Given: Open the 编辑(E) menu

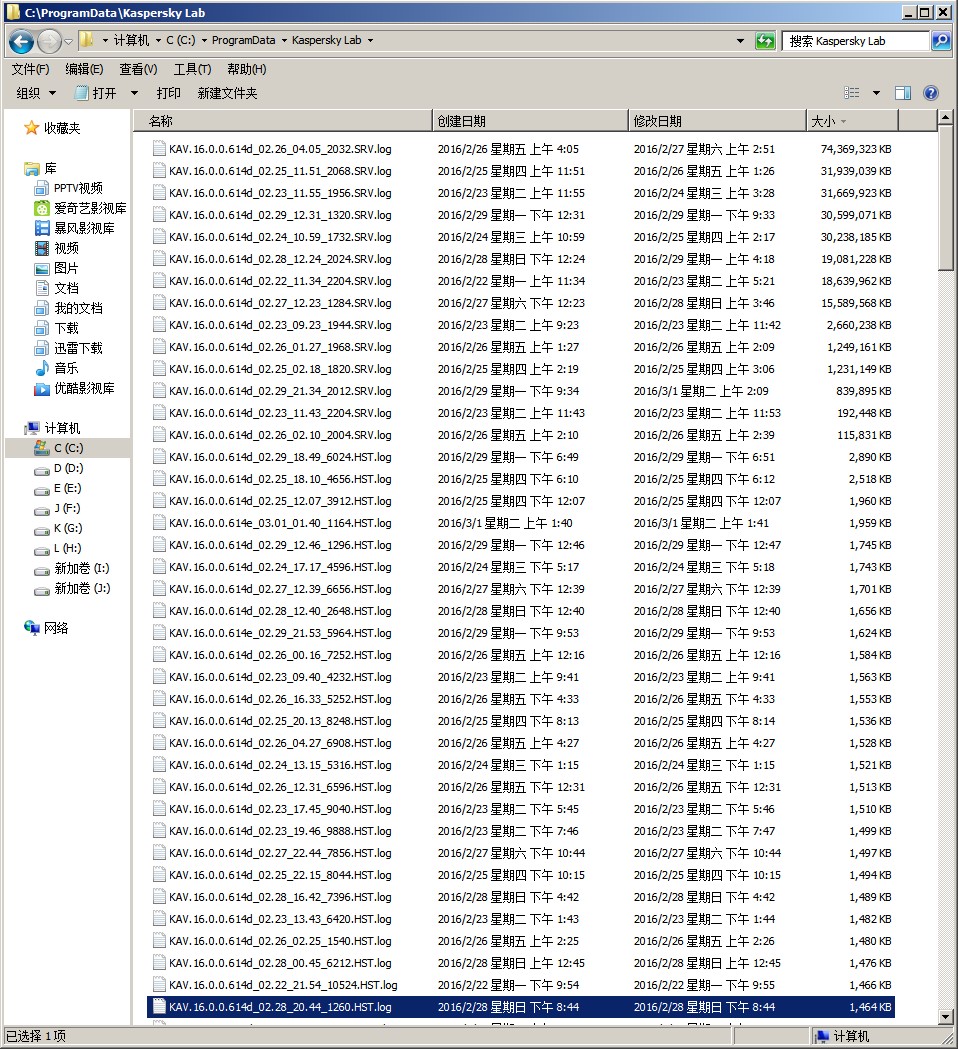Looking at the screenshot, I should click(84, 69).
